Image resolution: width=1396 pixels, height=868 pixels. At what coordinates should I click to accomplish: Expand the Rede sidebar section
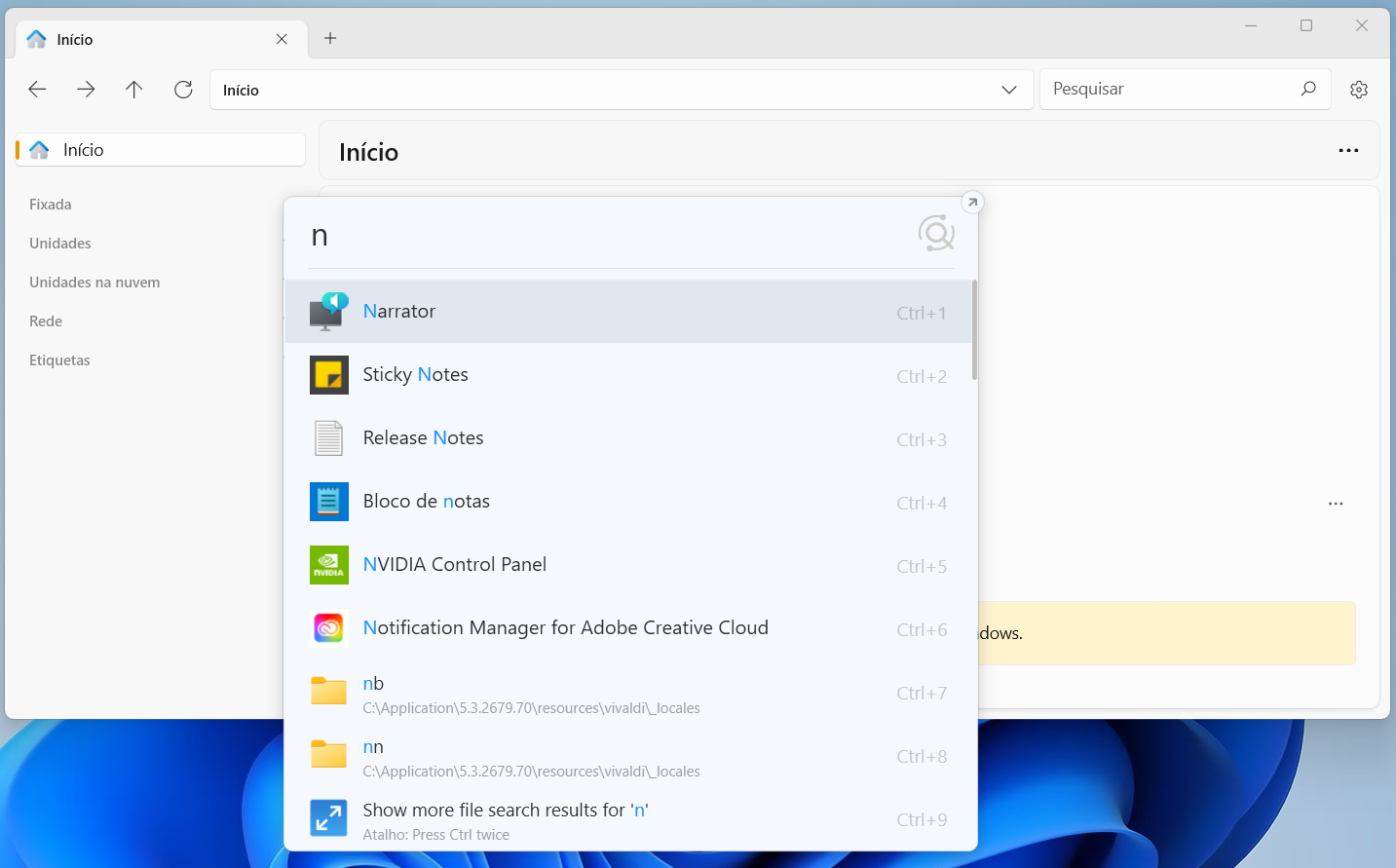click(x=46, y=321)
